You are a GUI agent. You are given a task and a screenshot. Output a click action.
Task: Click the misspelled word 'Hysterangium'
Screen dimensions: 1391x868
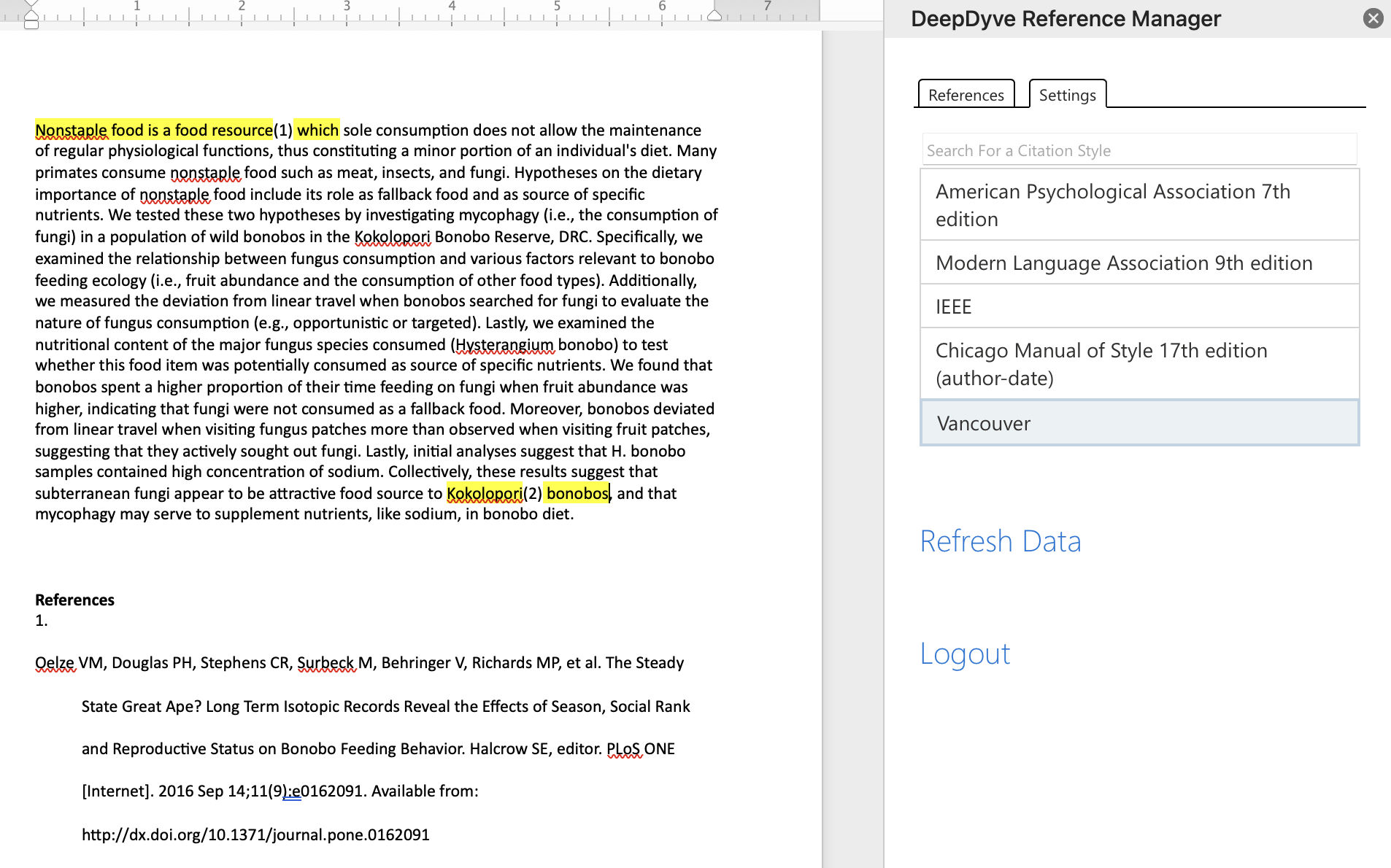coord(504,345)
